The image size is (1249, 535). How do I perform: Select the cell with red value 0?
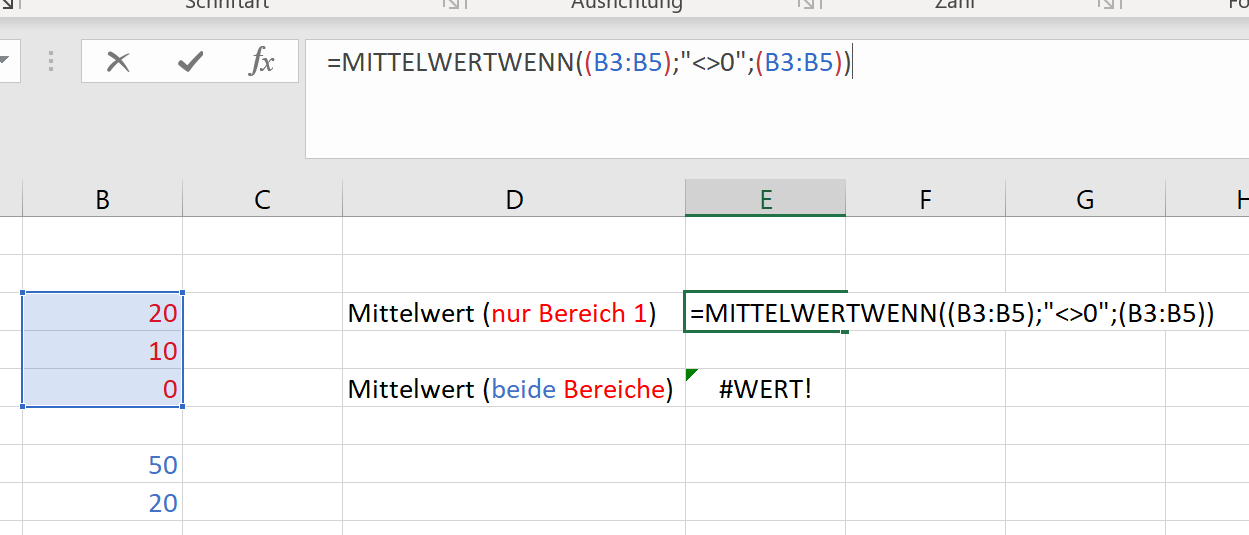pos(102,389)
